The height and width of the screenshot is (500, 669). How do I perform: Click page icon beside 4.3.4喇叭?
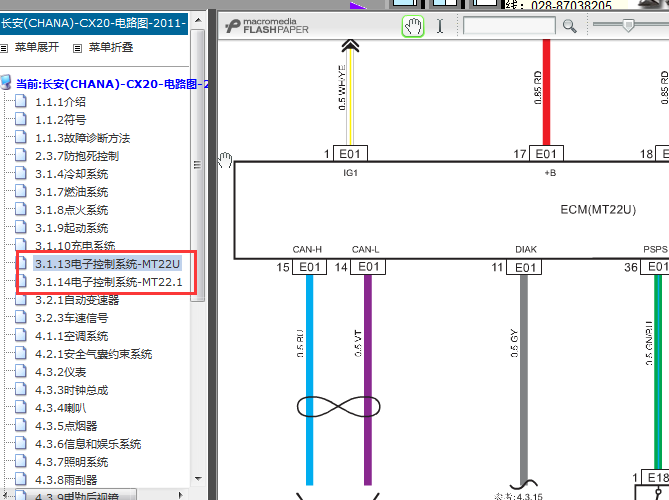click(x=20, y=407)
